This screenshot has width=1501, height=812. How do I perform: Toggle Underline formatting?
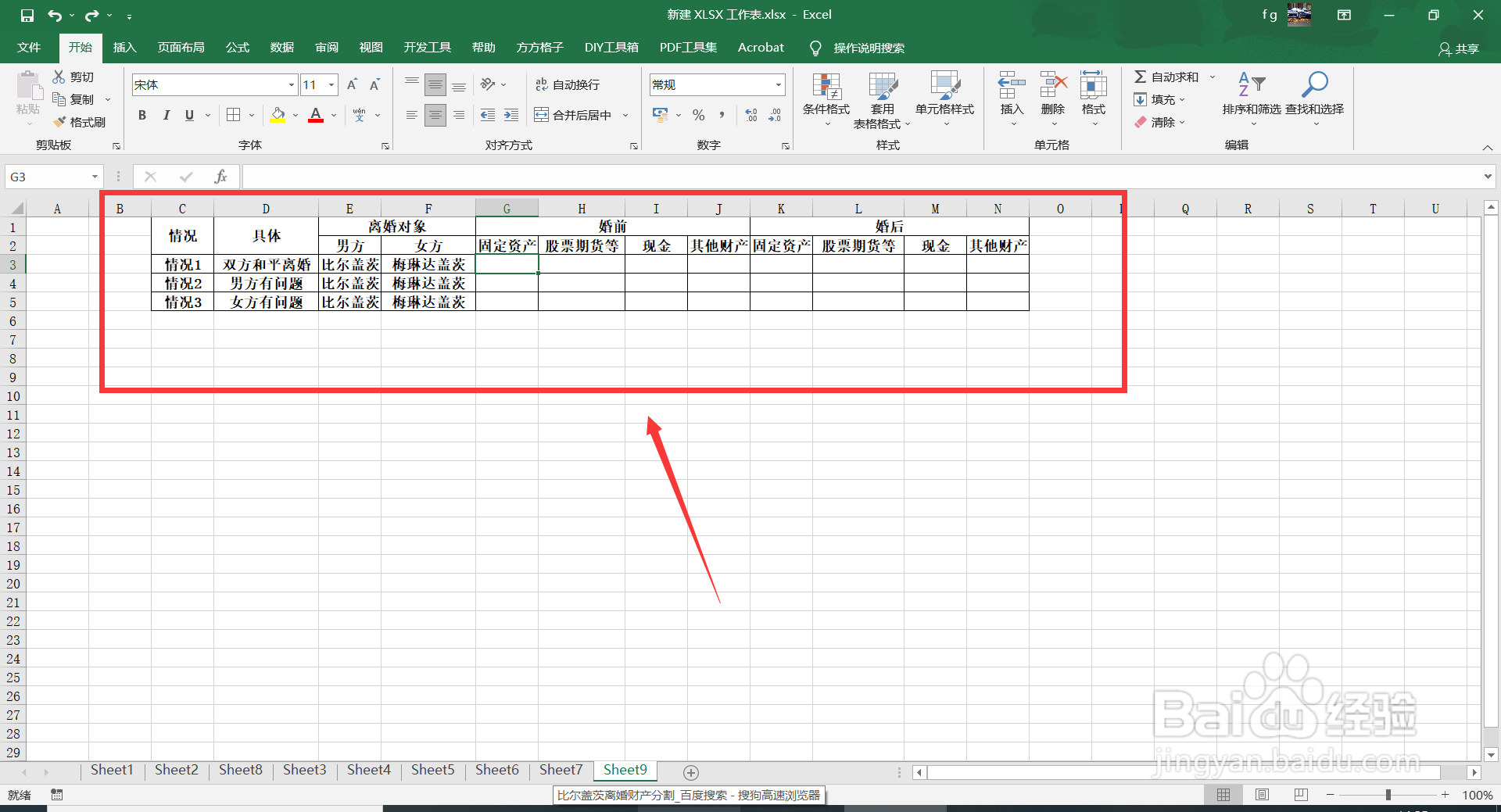click(189, 115)
